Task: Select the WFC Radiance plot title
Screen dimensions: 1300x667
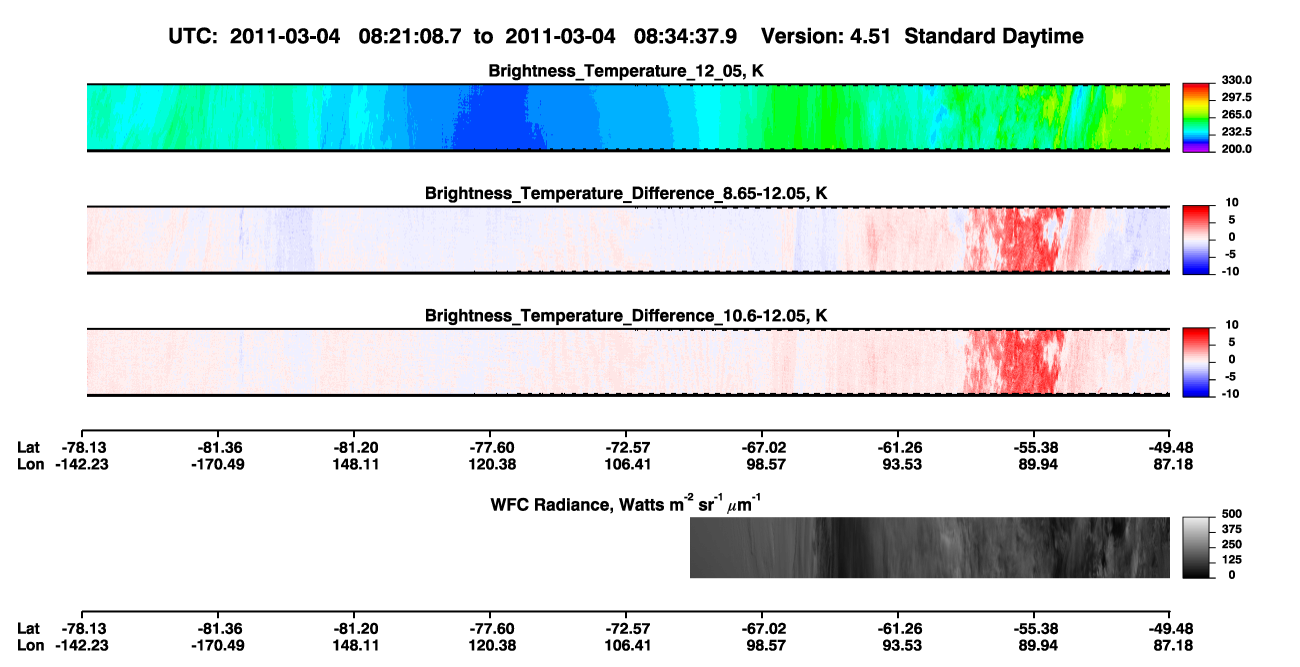Action: (x=628, y=503)
